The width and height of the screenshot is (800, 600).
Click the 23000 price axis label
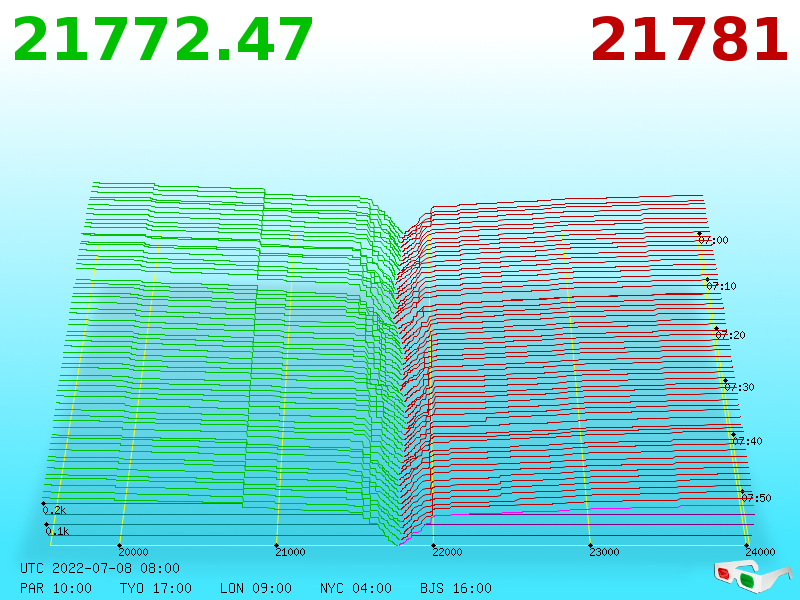605,552
